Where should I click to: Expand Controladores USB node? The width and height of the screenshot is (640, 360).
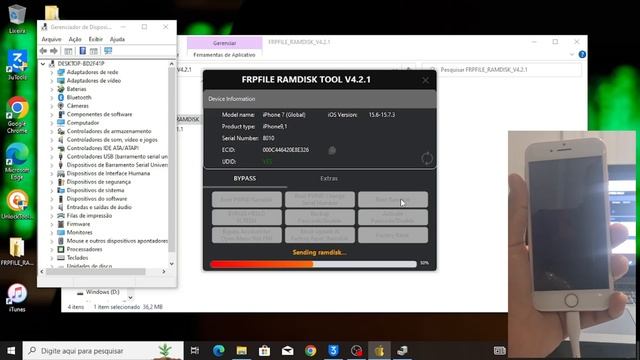point(52,157)
